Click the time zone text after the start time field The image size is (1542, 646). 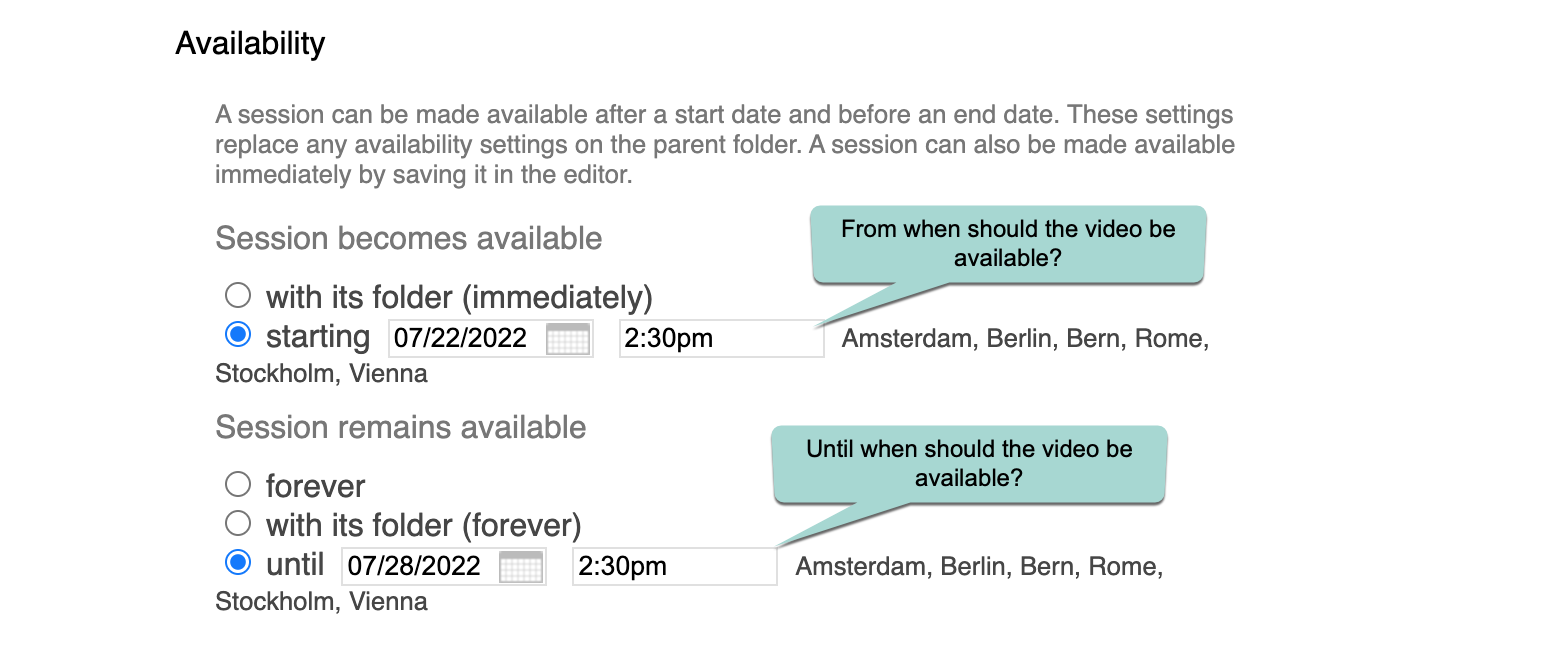pos(712,356)
